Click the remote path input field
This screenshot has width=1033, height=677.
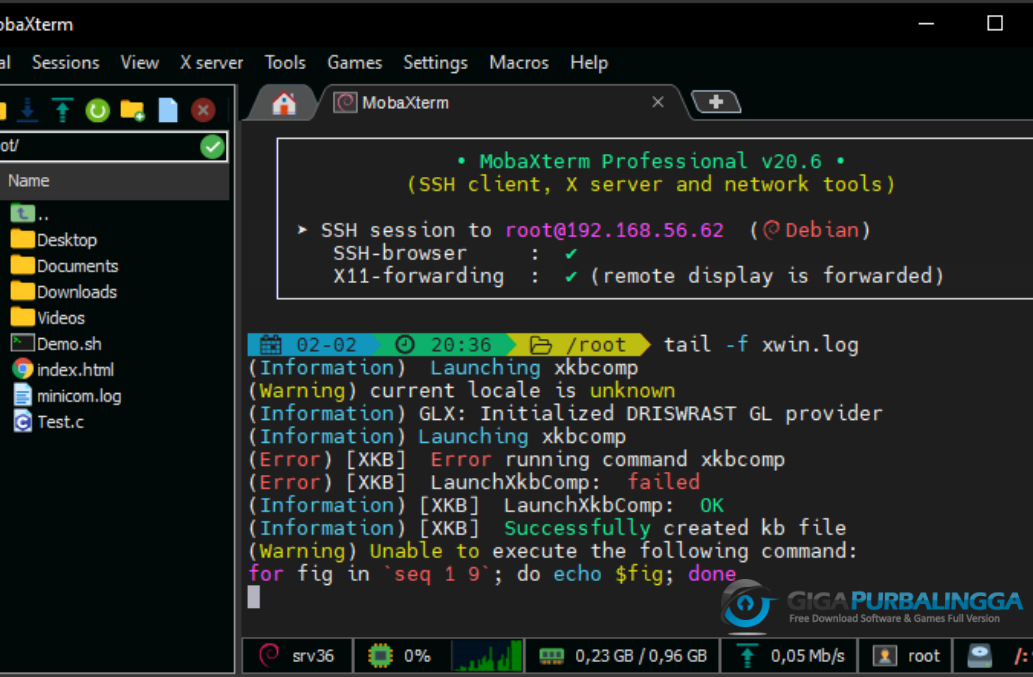99,146
